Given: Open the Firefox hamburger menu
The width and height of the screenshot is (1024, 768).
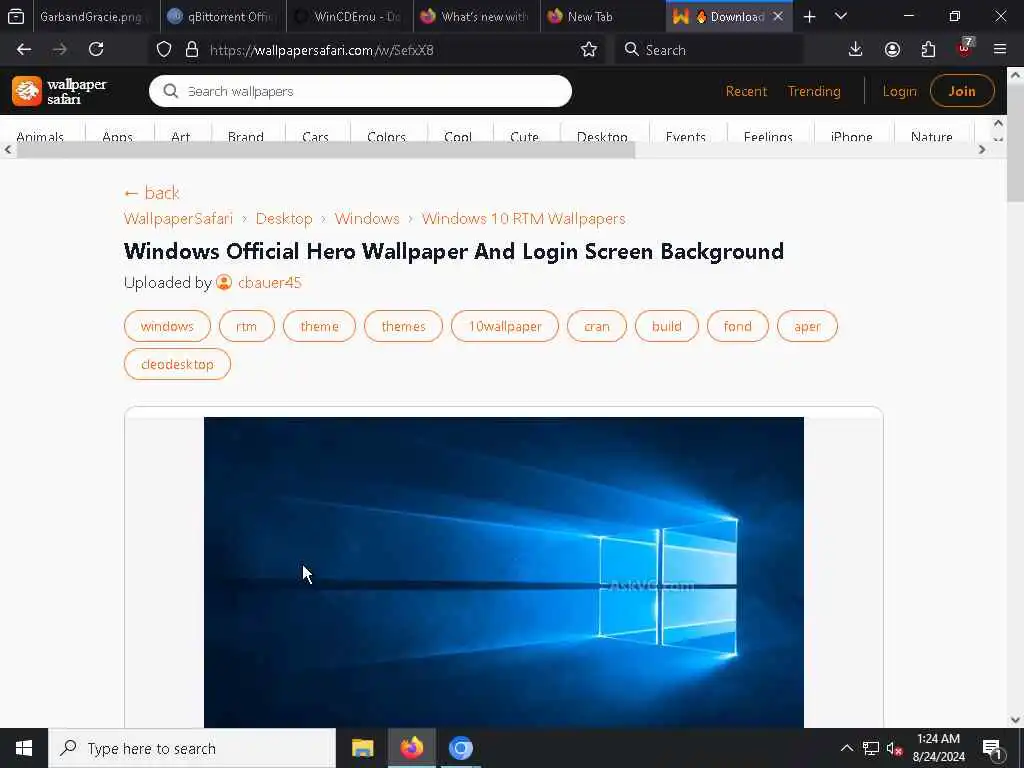Looking at the screenshot, I should coord(1000,50).
